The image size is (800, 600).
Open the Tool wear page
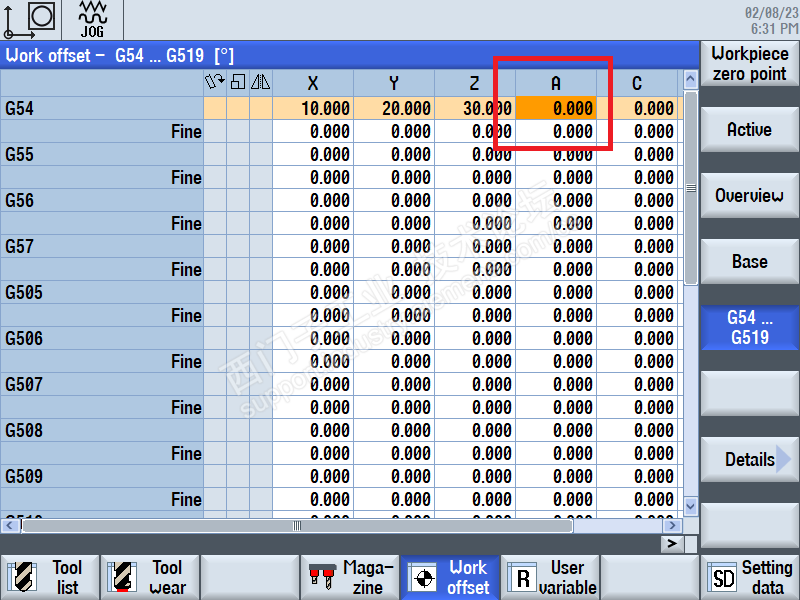(x=151, y=578)
